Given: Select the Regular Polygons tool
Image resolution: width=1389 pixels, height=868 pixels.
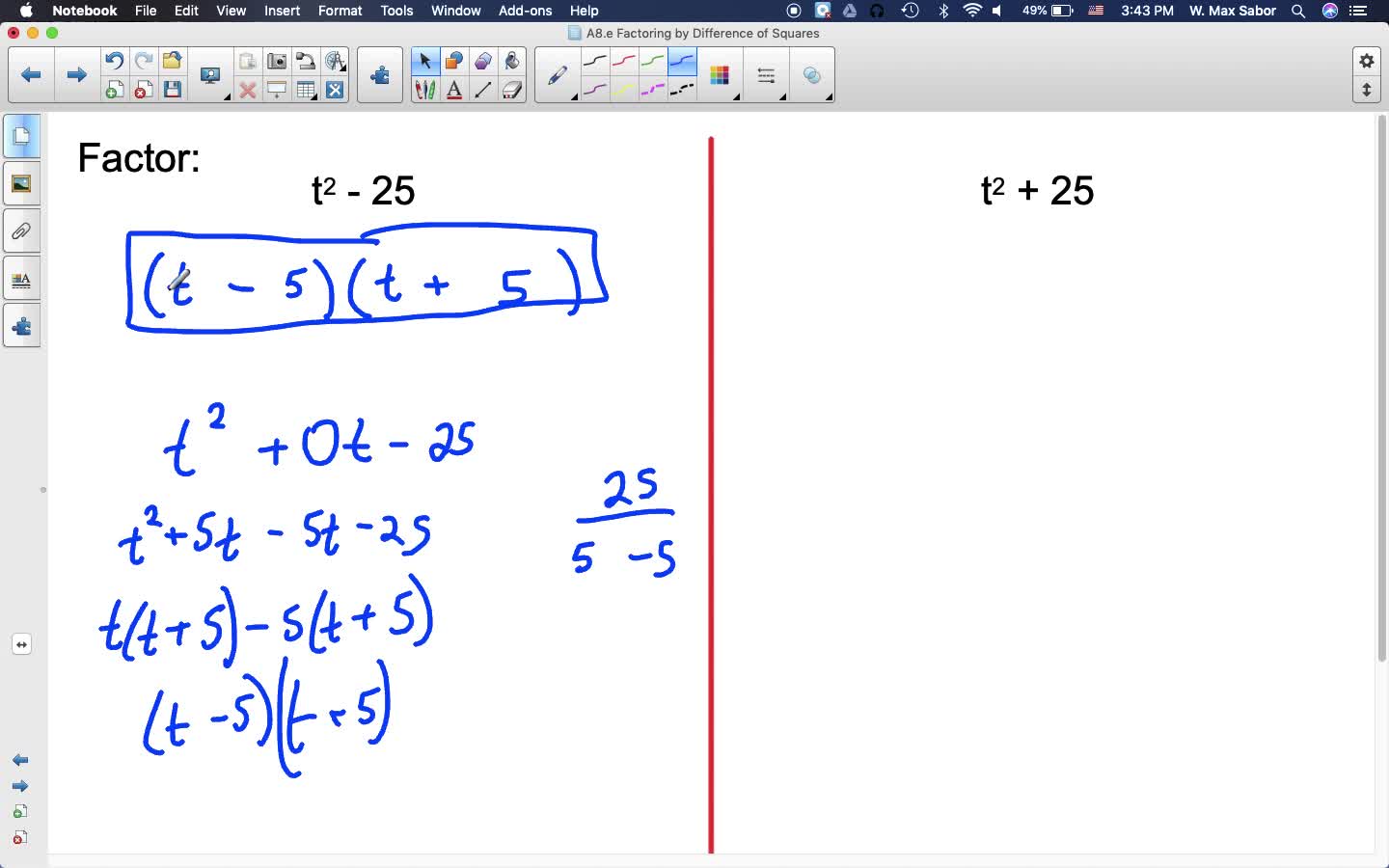Looking at the screenshot, I should (x=482, y=61).
